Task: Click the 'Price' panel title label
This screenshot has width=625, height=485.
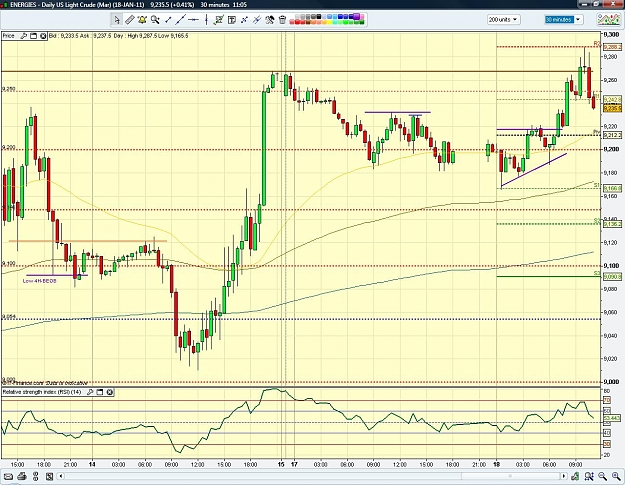Action: coord(8,36)
